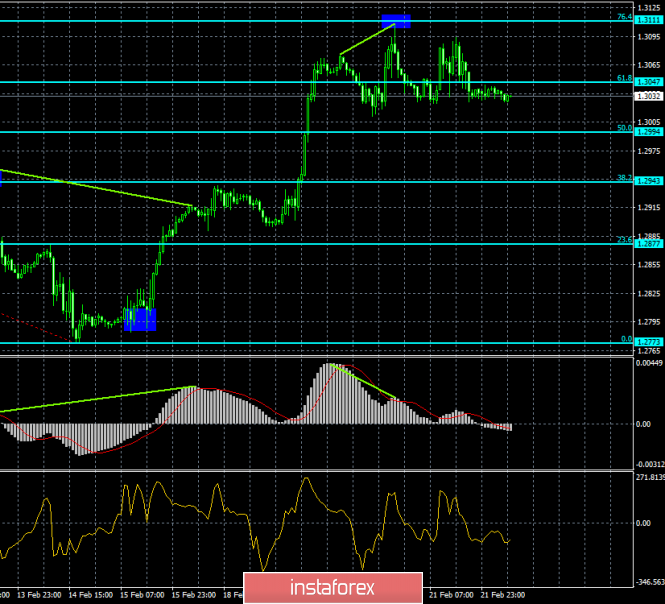Select CCI scale maximum 271.8139
The width and height of the screenshot is (665, 604).
(650, 477)
